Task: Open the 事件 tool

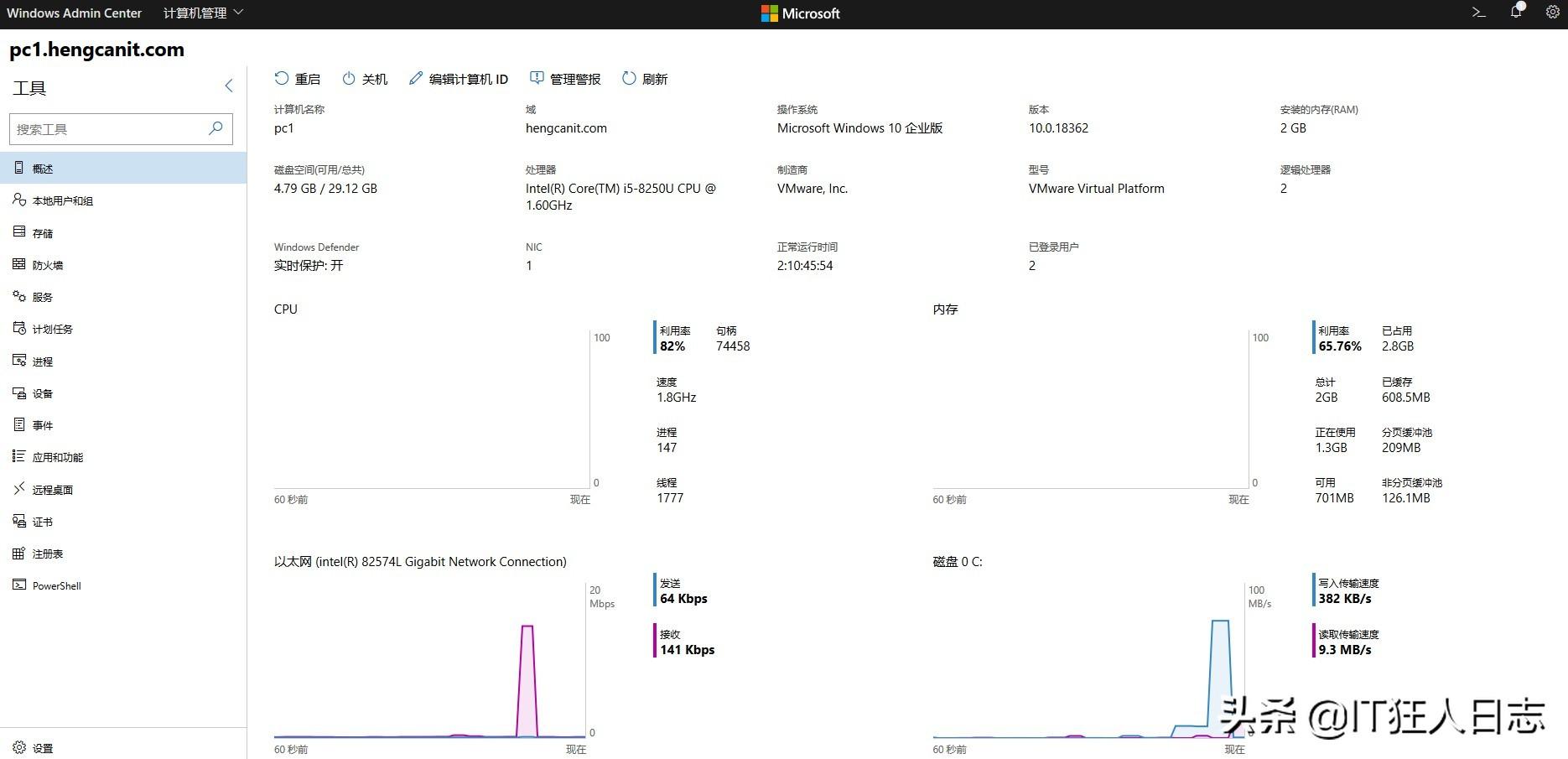Action: 123,425
